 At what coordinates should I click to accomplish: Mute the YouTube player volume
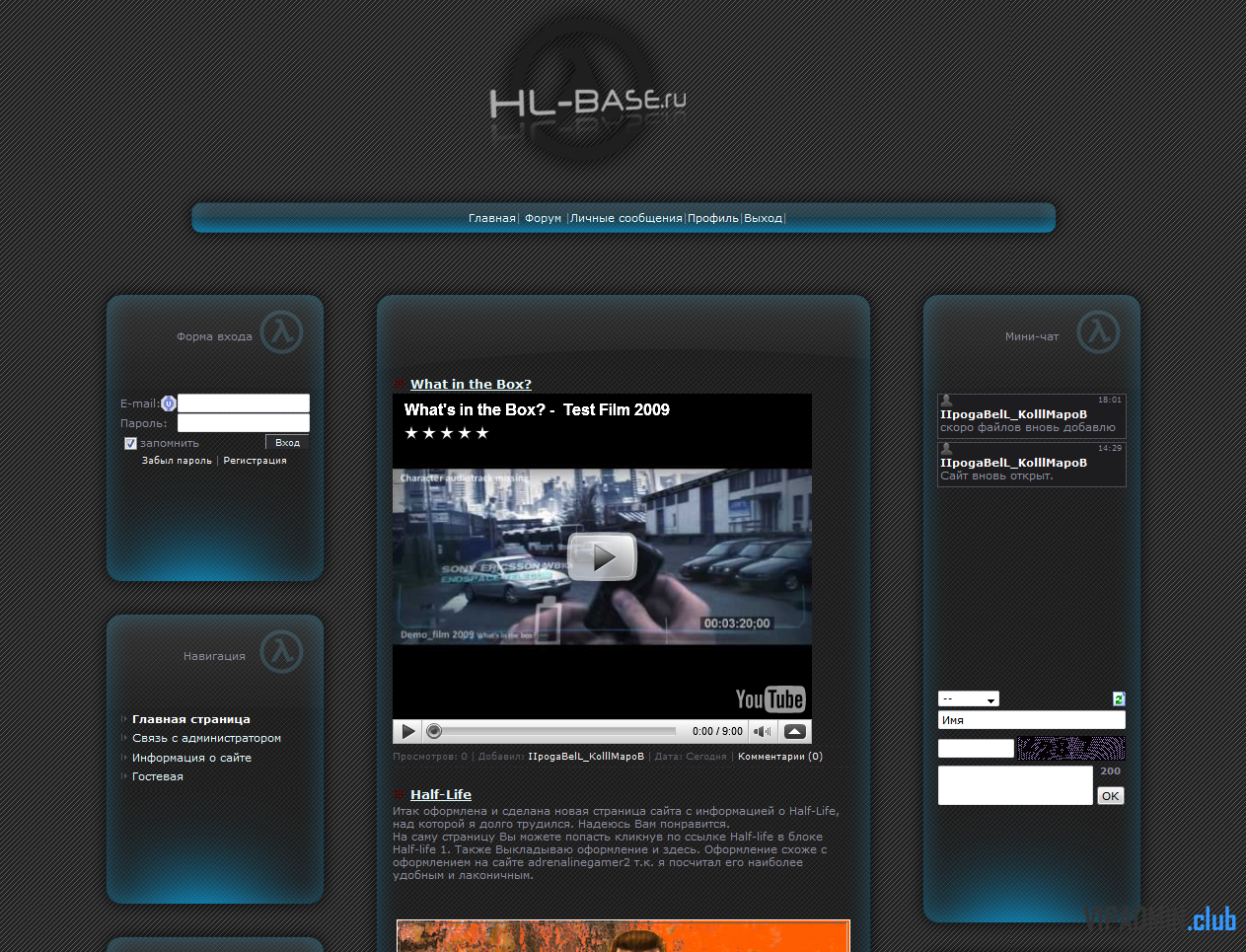pos(763,731)
